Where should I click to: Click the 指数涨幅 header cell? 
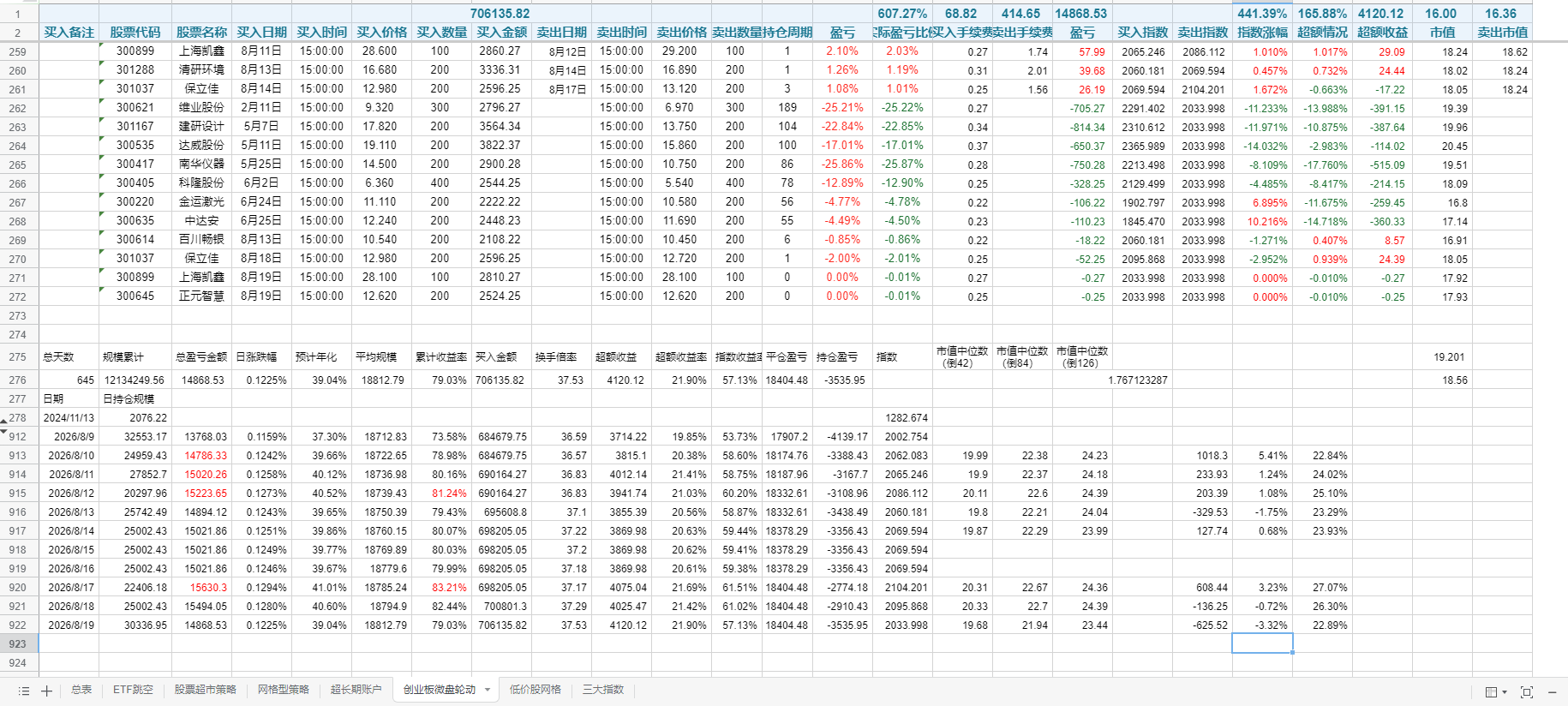[x=1263, y=33]
